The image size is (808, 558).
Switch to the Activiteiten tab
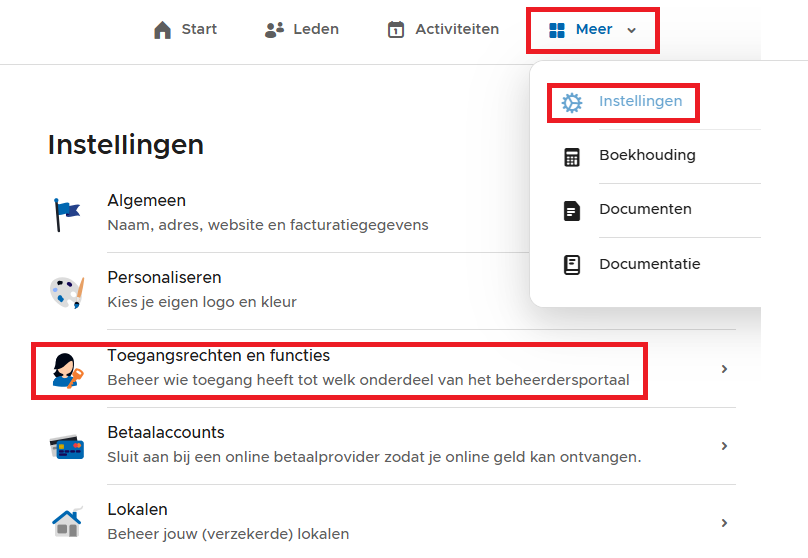click(x=456, y=30)
